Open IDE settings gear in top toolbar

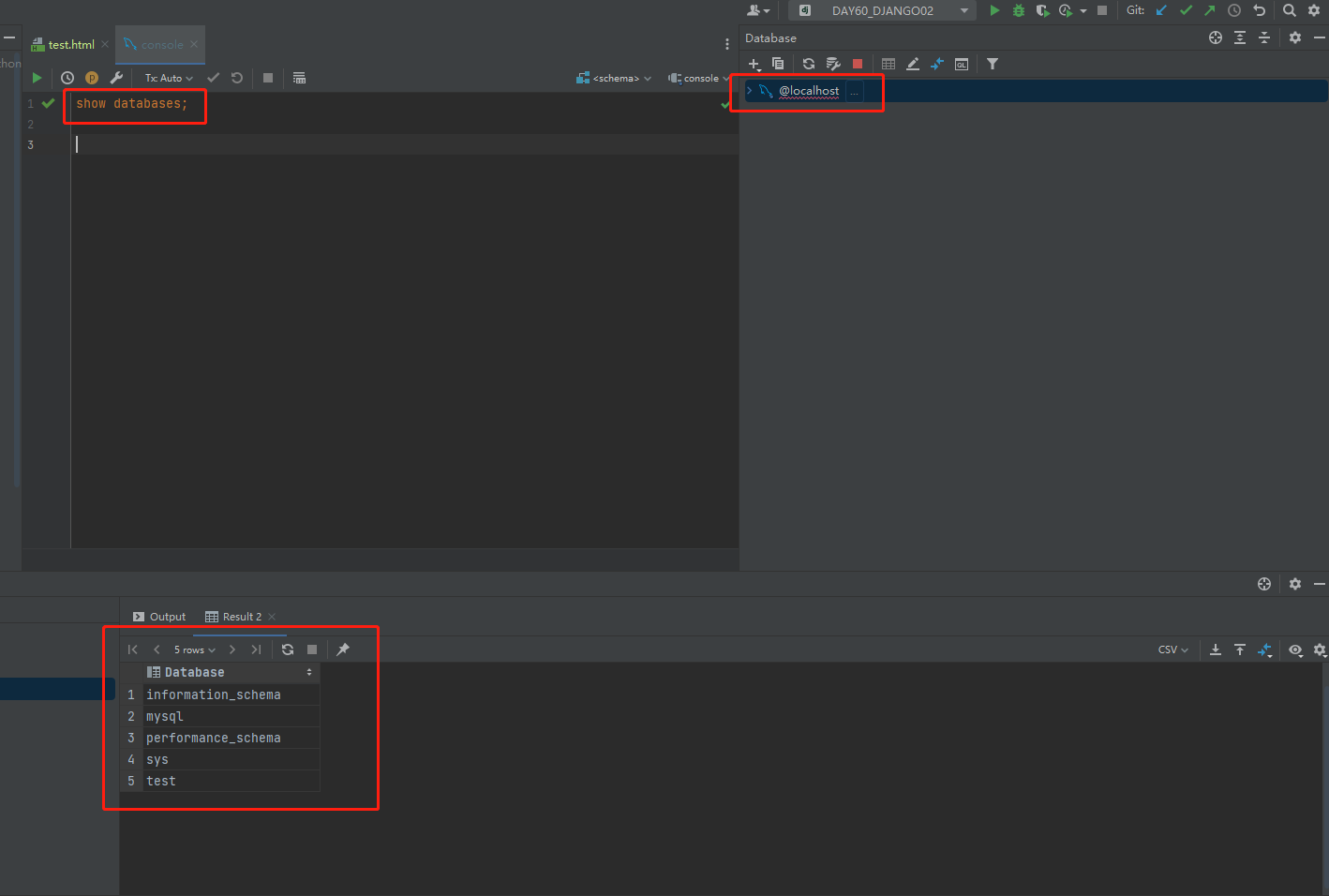[1314, 10]
